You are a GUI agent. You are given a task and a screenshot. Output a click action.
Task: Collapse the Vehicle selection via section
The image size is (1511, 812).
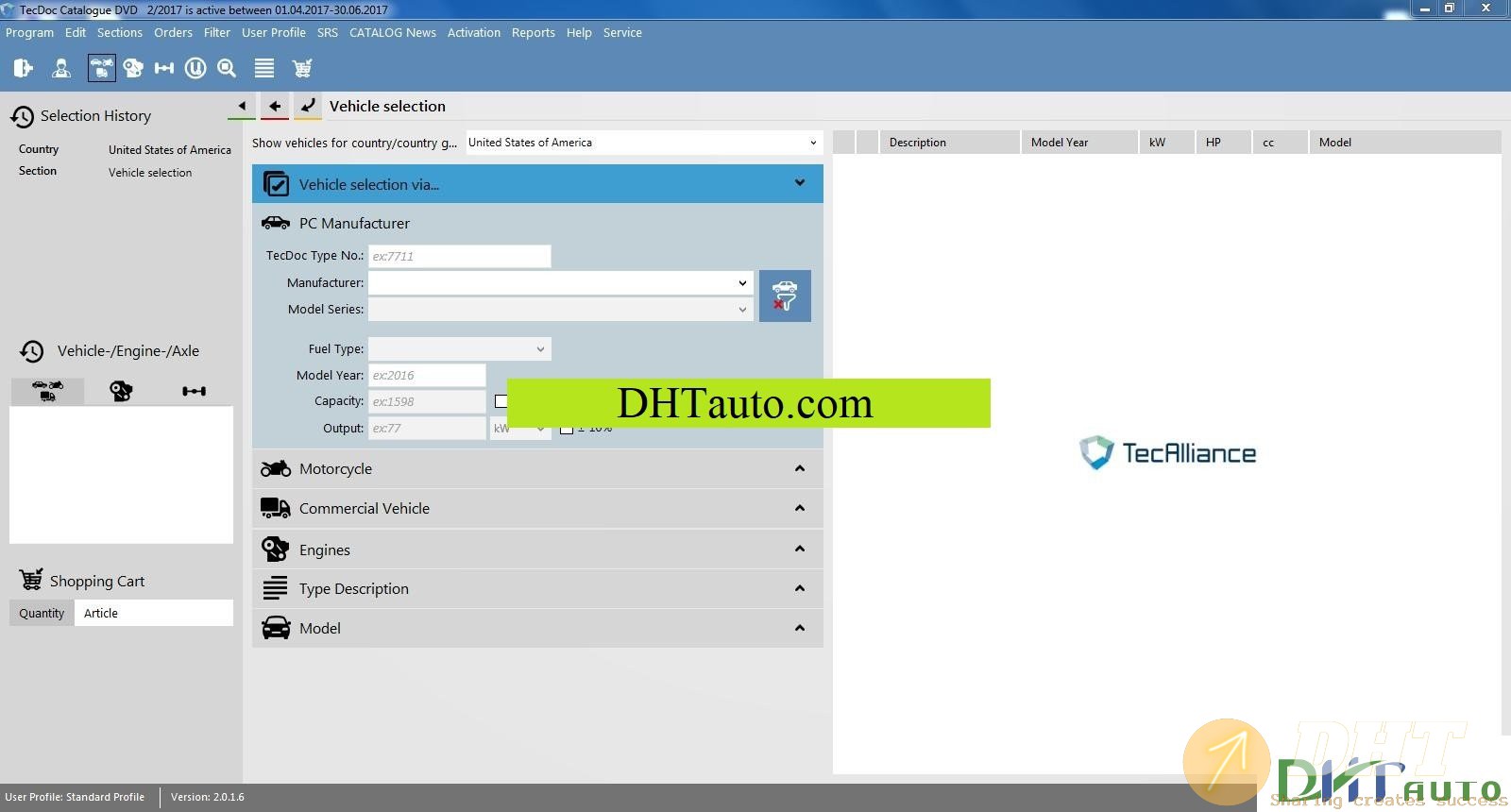click(800, 183)
